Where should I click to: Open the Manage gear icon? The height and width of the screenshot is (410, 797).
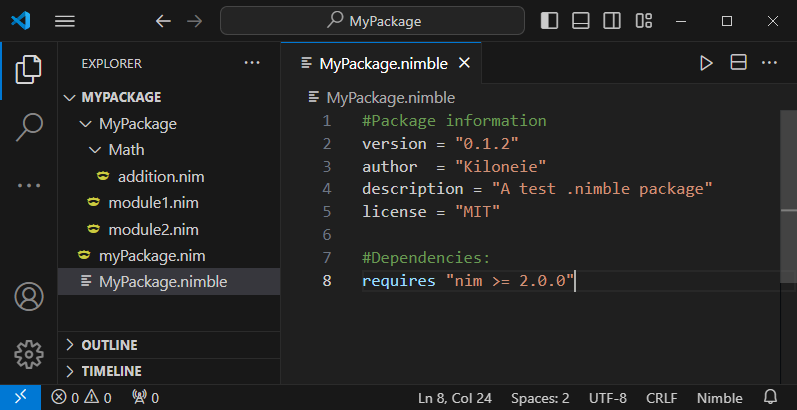click(x=29, y=354)
